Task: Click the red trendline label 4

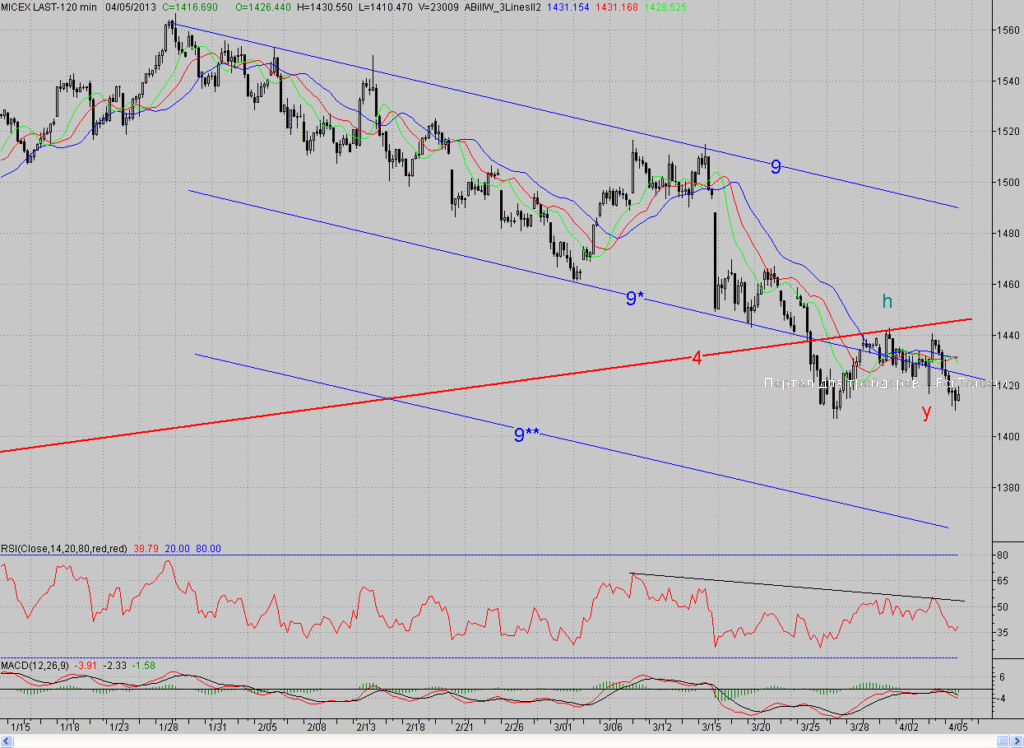Action: click(697, 358)
